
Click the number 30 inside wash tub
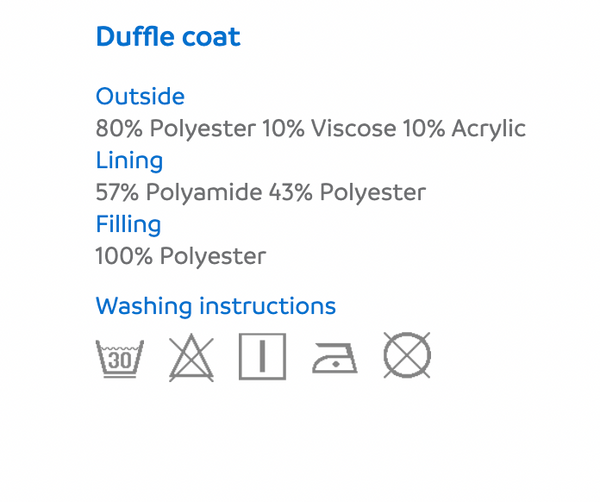coord(120,360)
